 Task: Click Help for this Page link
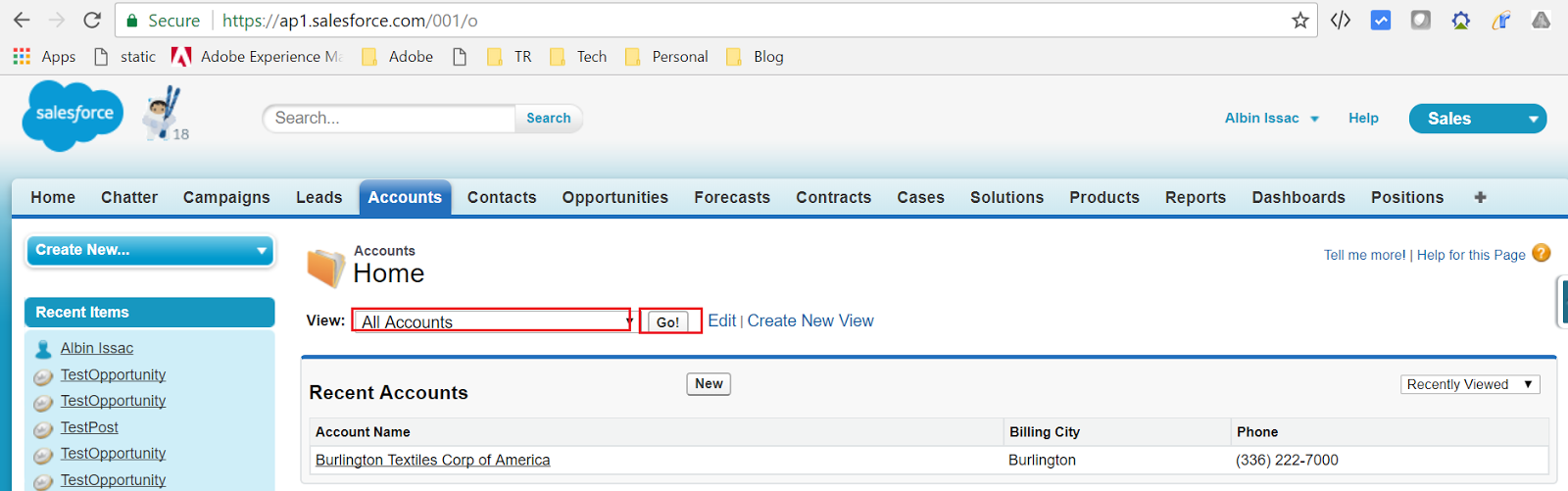1471,255
